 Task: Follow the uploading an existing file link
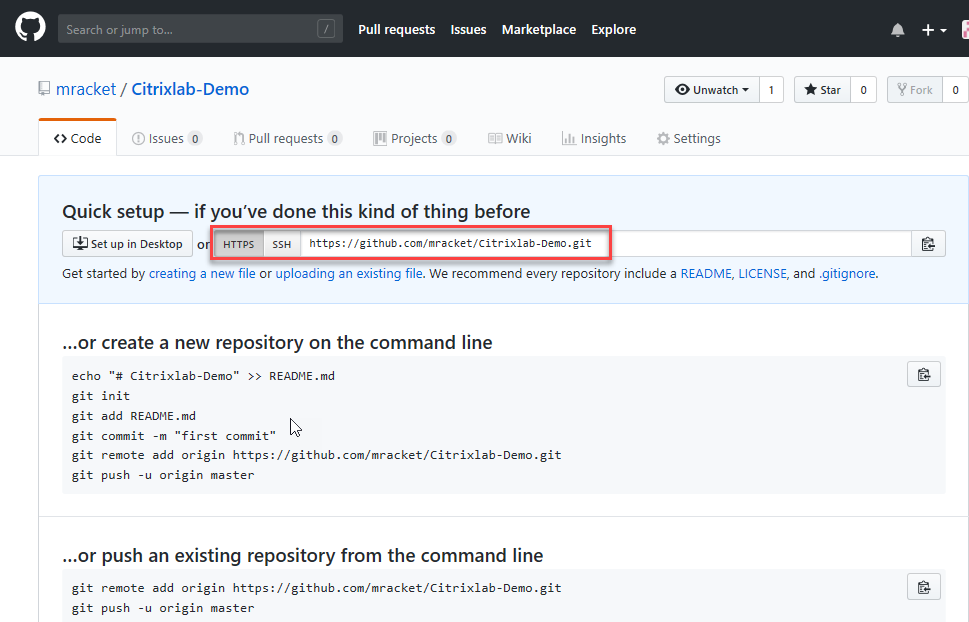point(349,273)
